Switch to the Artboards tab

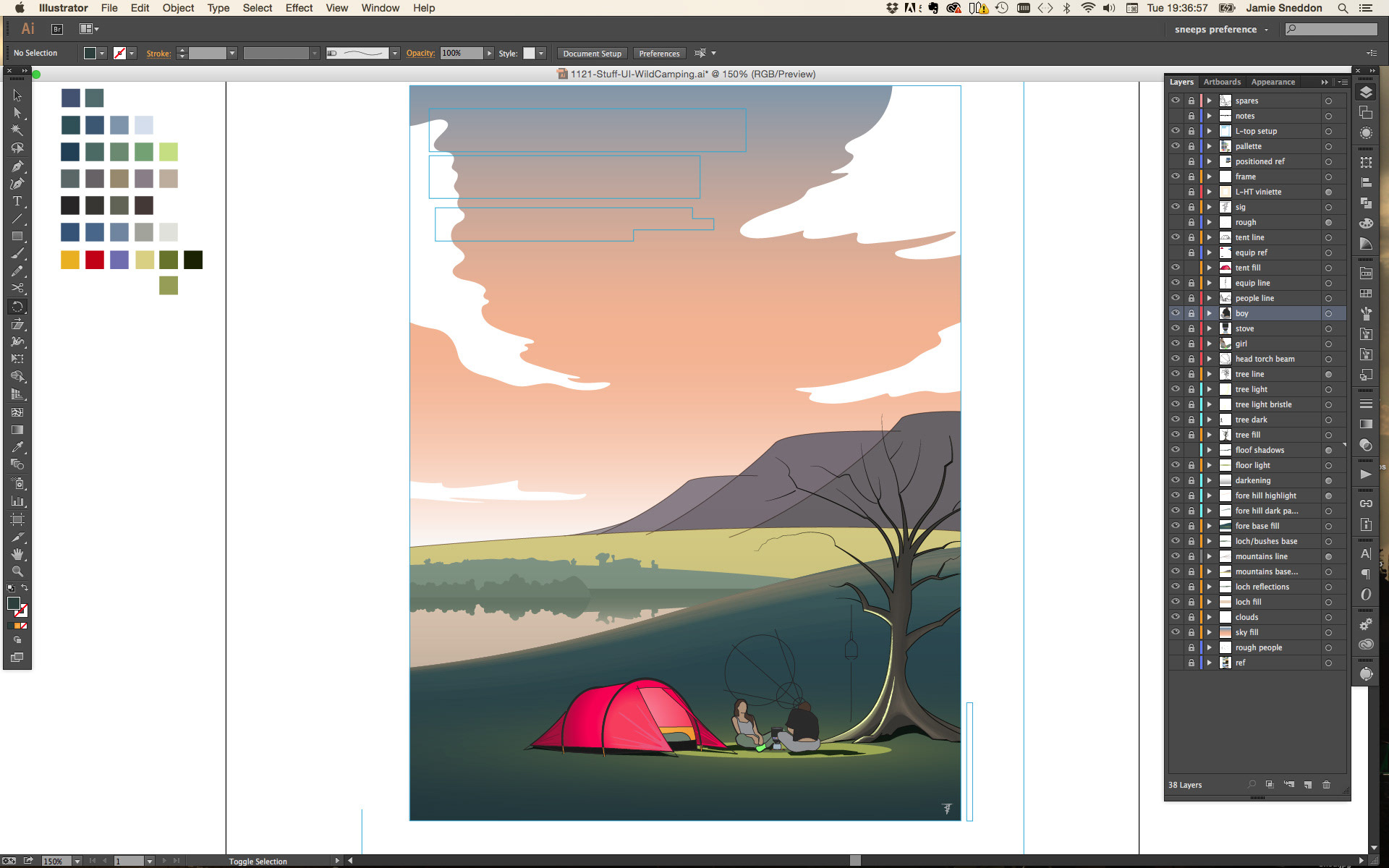[1221, 82]
